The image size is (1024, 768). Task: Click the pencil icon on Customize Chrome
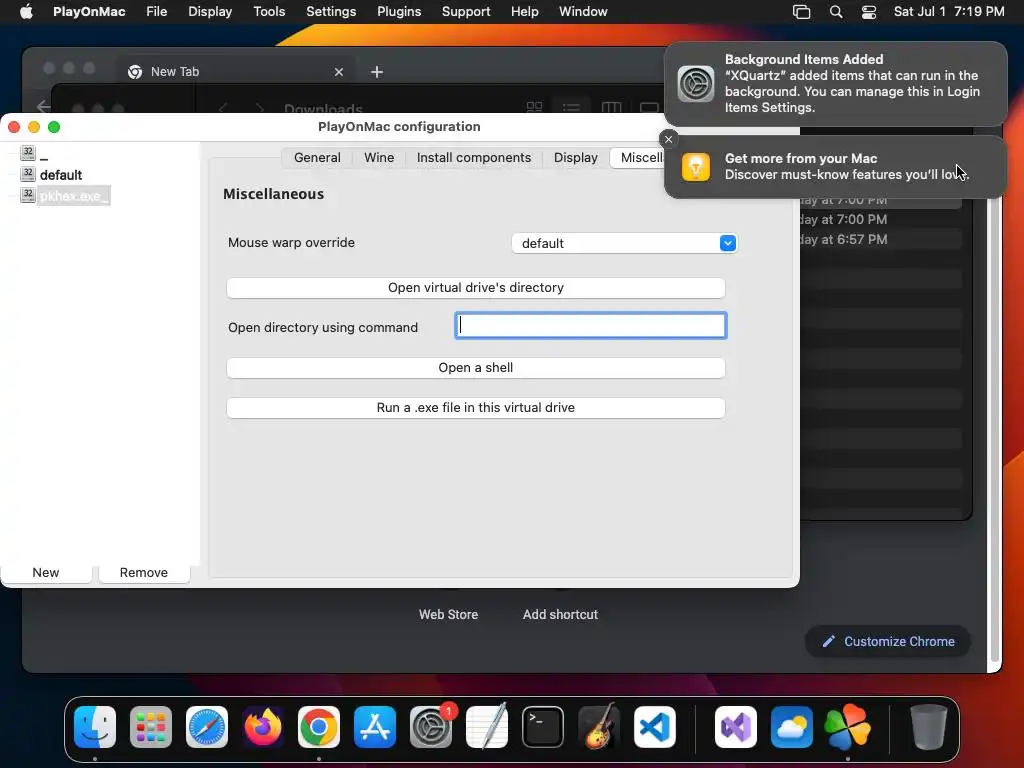828,641
